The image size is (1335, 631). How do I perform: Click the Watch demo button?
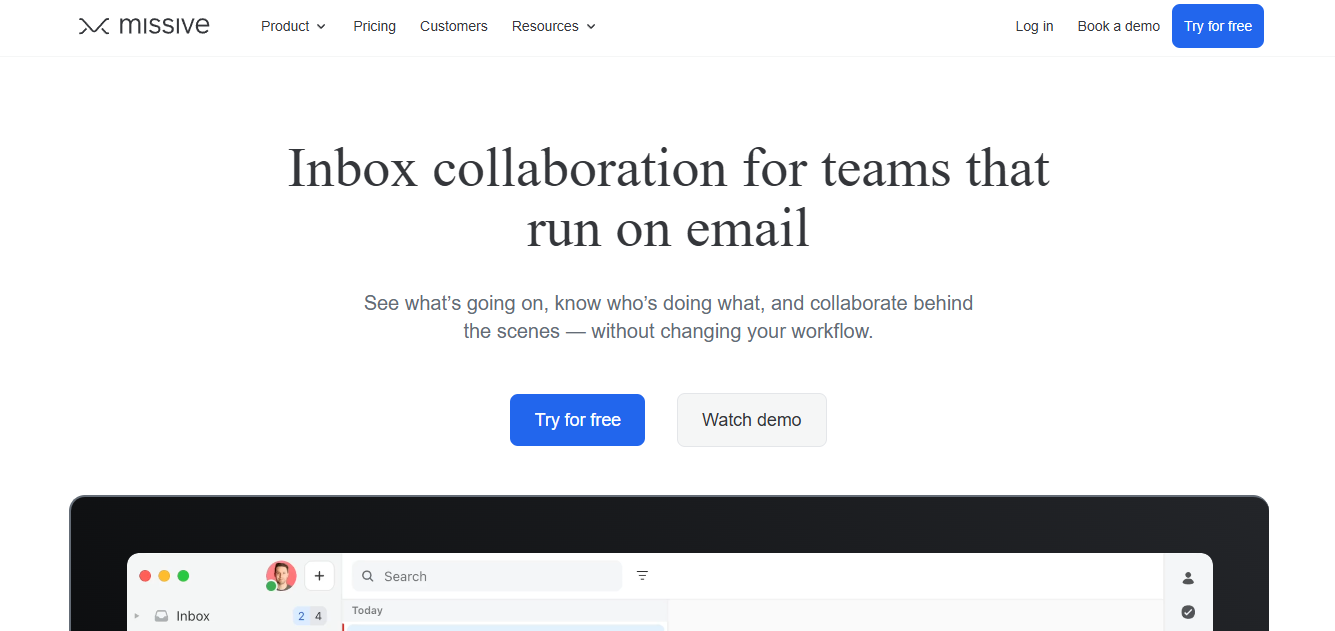752,420
